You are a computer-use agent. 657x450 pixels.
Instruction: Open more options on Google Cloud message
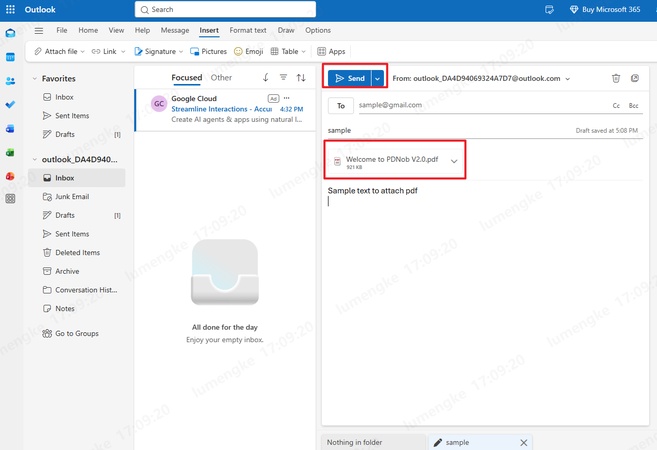tap(287, 98)
